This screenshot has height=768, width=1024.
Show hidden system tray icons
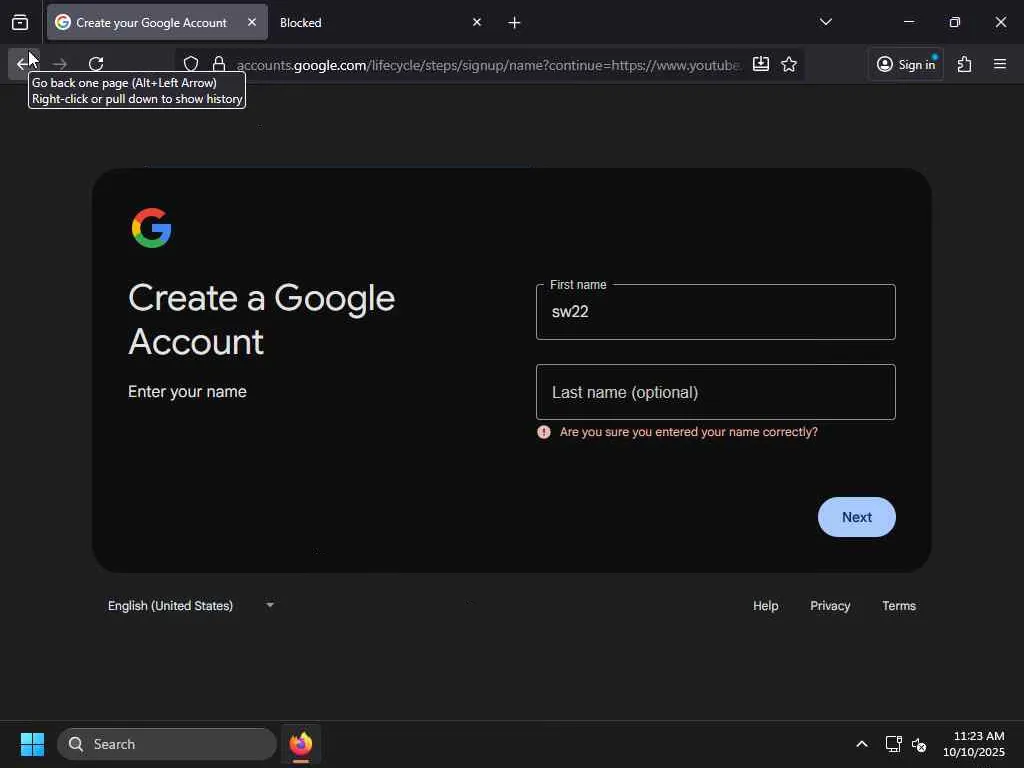tap(862, 744)
